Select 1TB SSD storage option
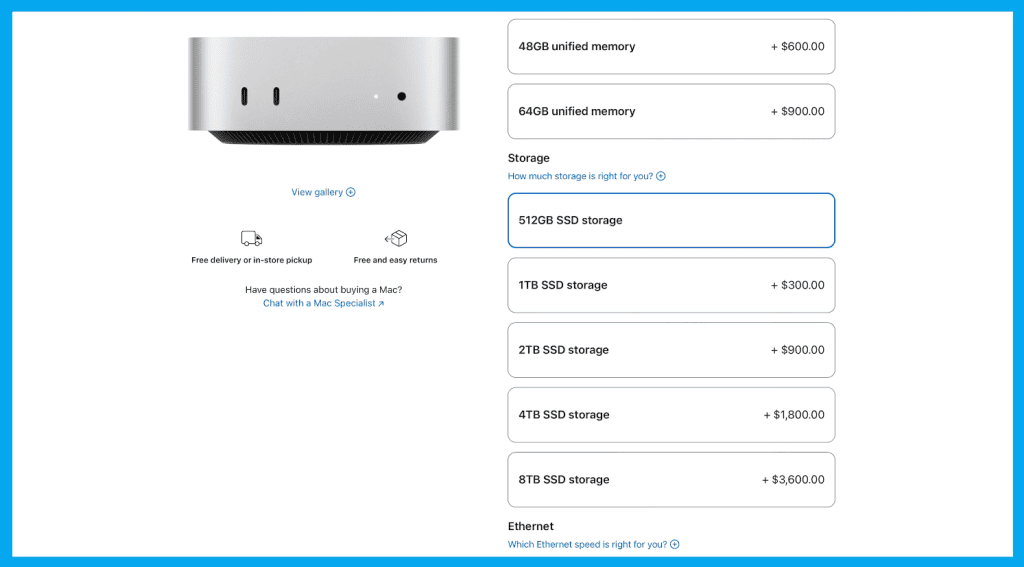 [x=671, y=285]
